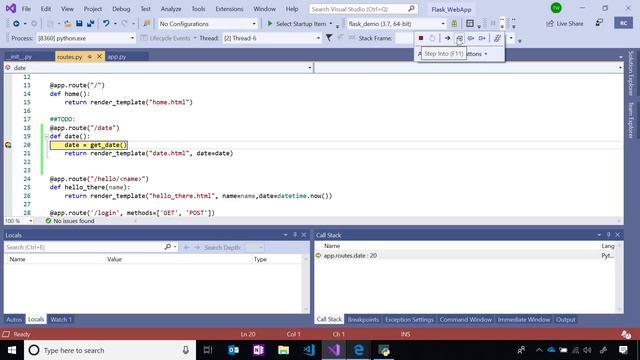Collapse the date() function outline at line 19
This screenshot has height=360, width=640.
[x=47, y=136]
